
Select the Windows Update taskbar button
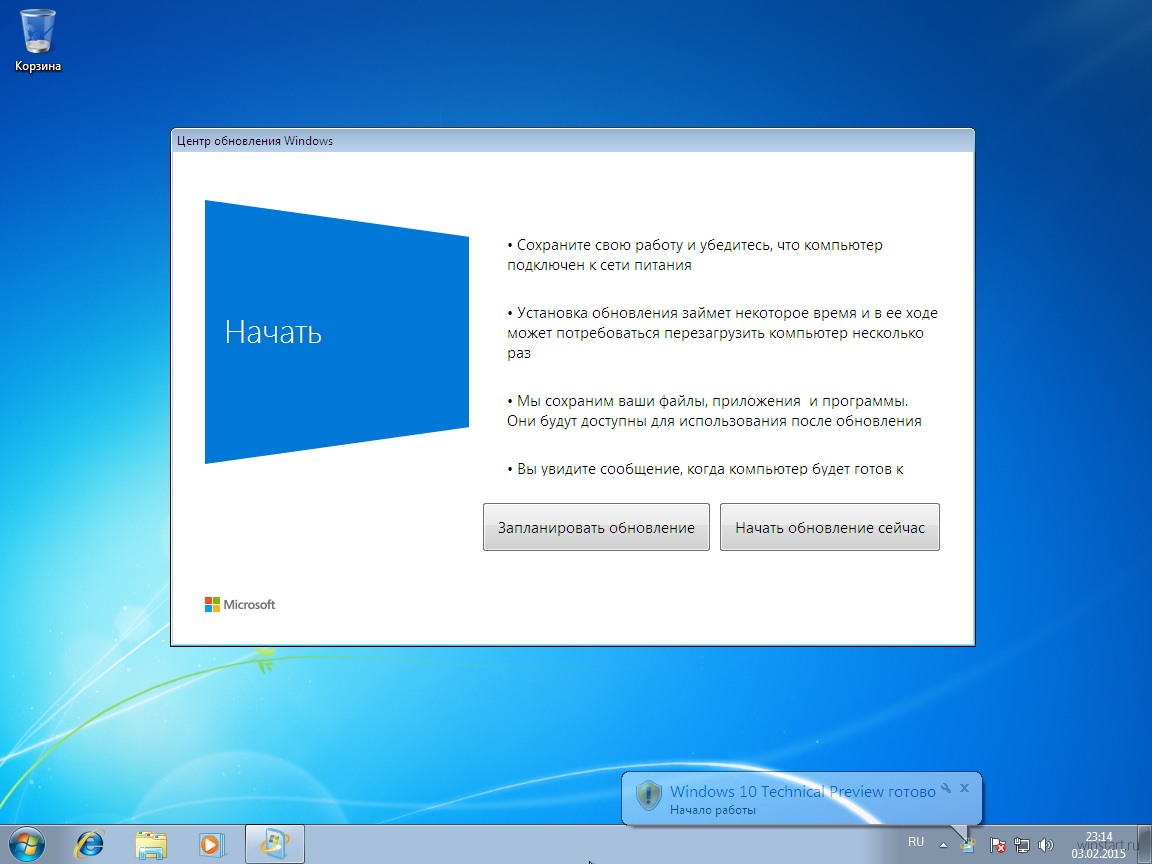point(274,844)
